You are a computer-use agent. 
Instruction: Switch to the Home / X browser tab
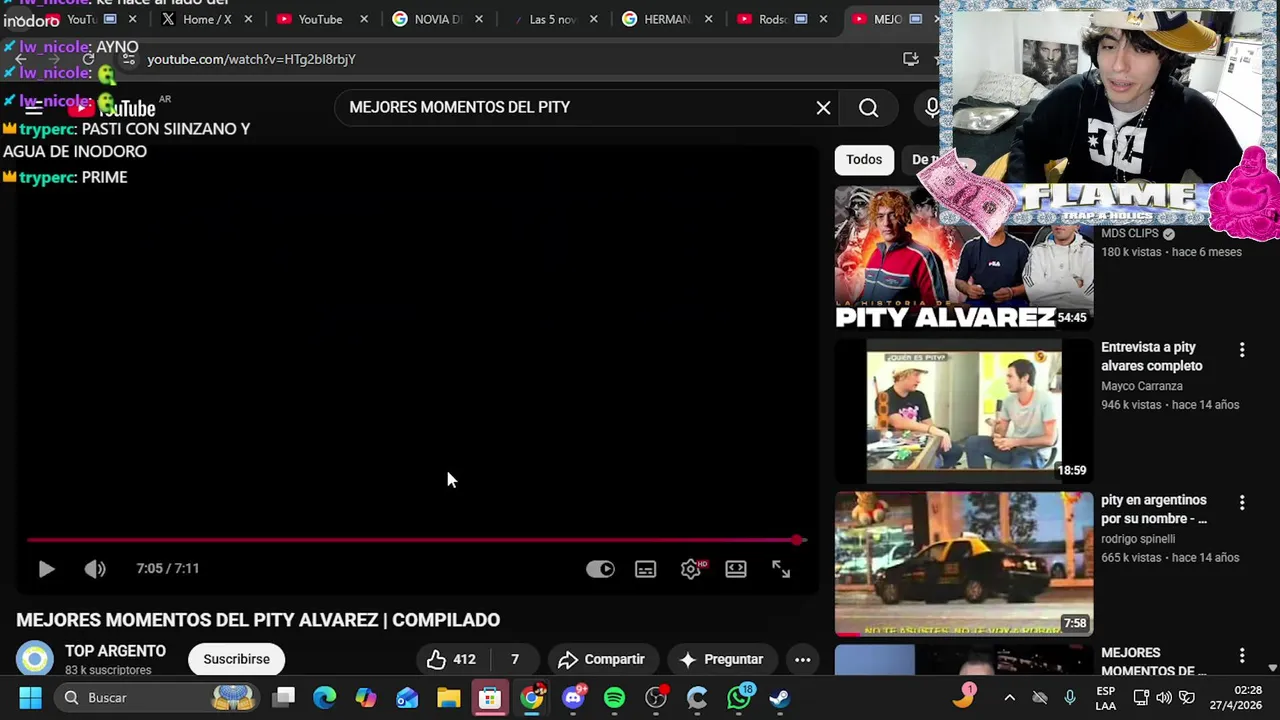(205, 19)
